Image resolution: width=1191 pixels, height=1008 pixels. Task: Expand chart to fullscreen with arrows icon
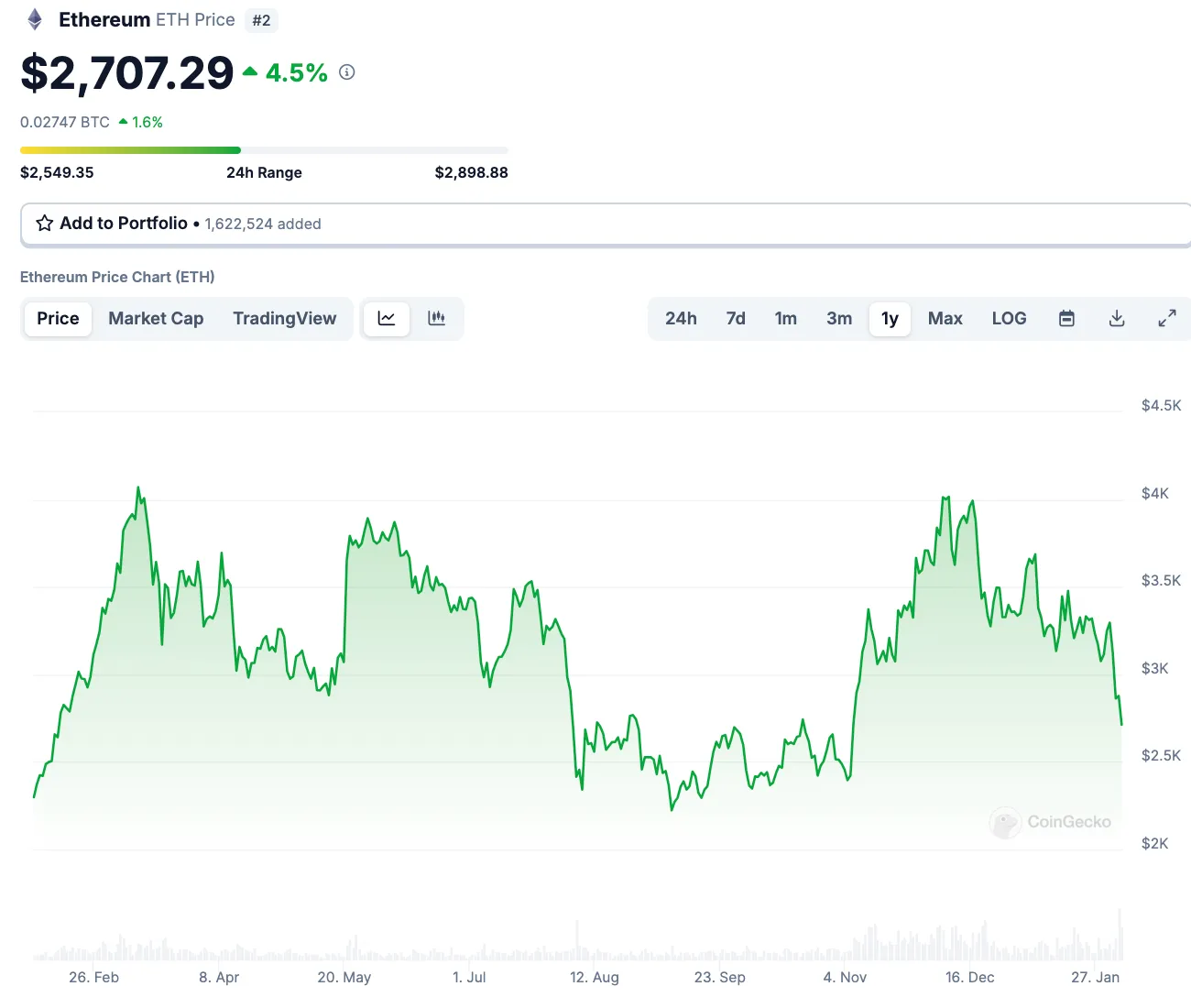[x=1167, y=318]
